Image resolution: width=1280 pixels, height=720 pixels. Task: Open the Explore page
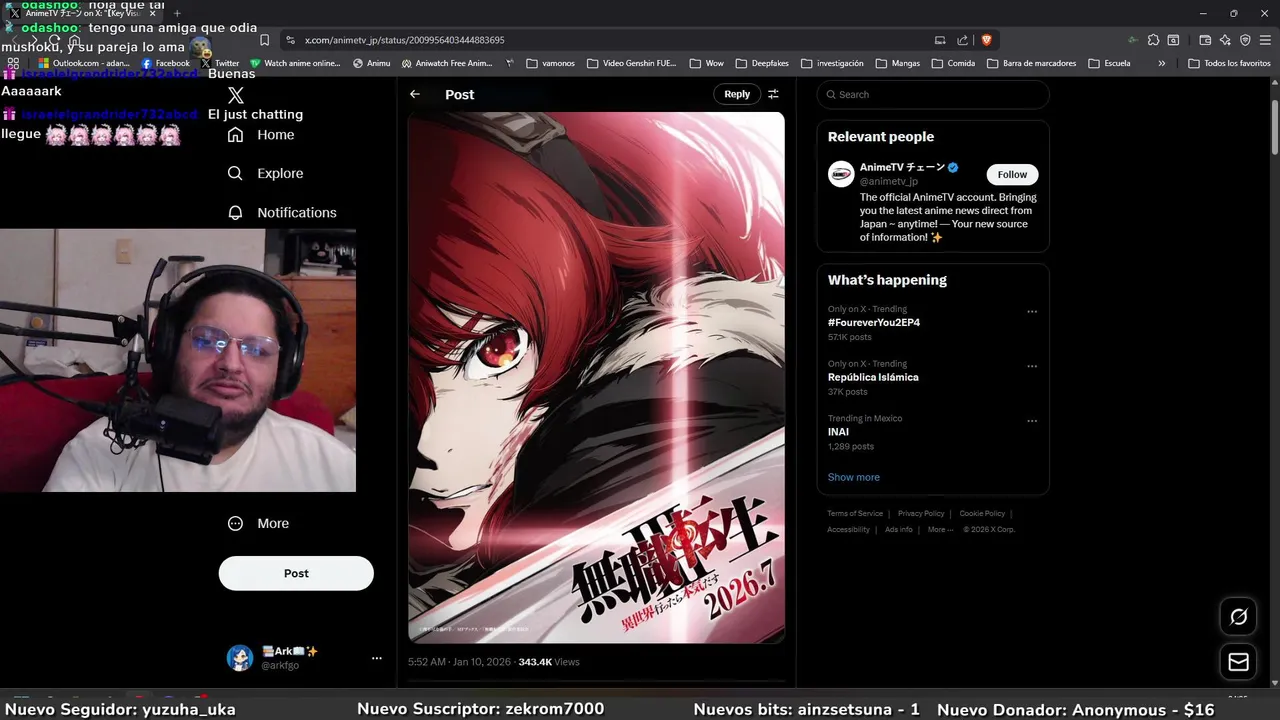coord(264,173)
